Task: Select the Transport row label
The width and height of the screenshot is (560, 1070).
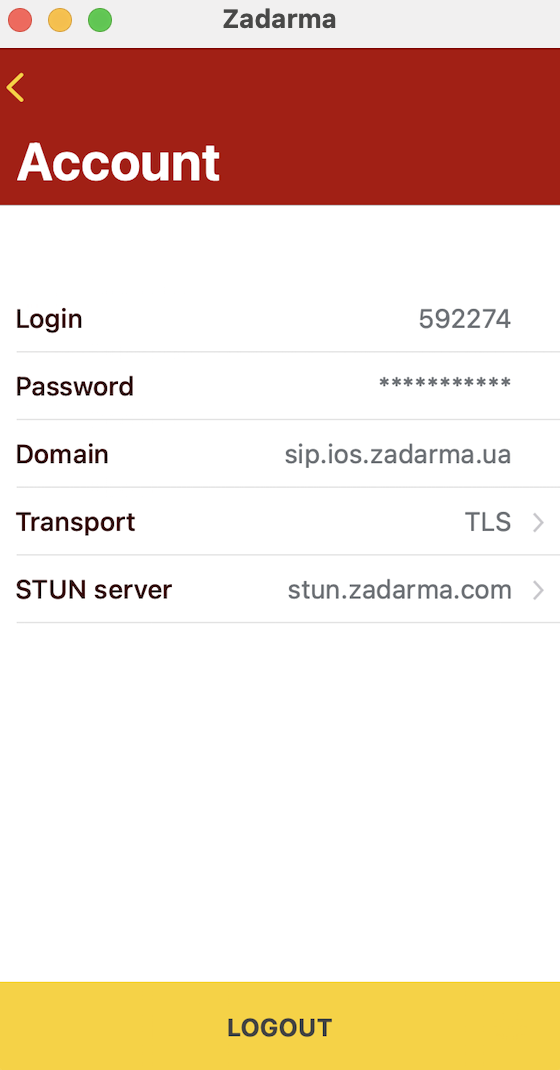Action: coord(75,522)
